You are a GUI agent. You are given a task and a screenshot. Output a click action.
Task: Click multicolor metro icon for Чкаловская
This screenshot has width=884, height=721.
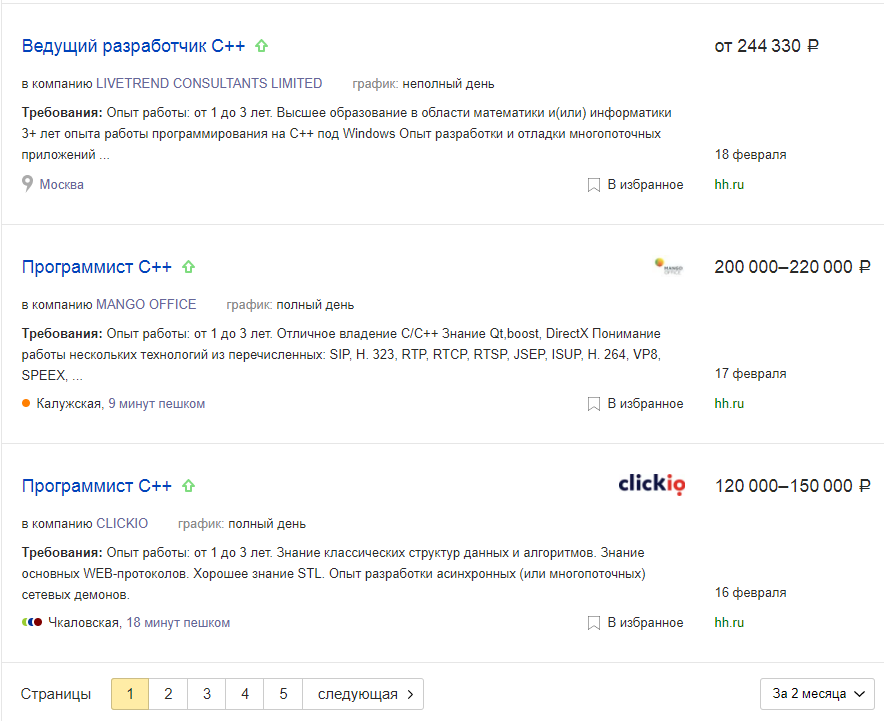point(32,622)
